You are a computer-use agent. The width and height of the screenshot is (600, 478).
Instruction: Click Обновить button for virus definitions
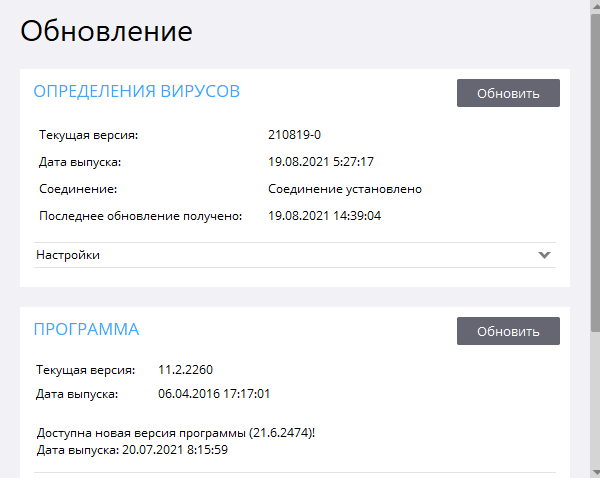tap(508, 93)
